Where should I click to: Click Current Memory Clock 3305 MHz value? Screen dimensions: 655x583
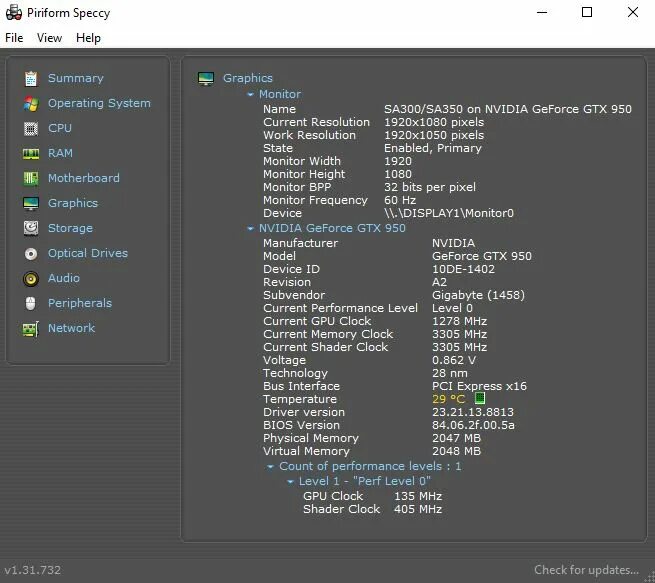tap(460, 334)
